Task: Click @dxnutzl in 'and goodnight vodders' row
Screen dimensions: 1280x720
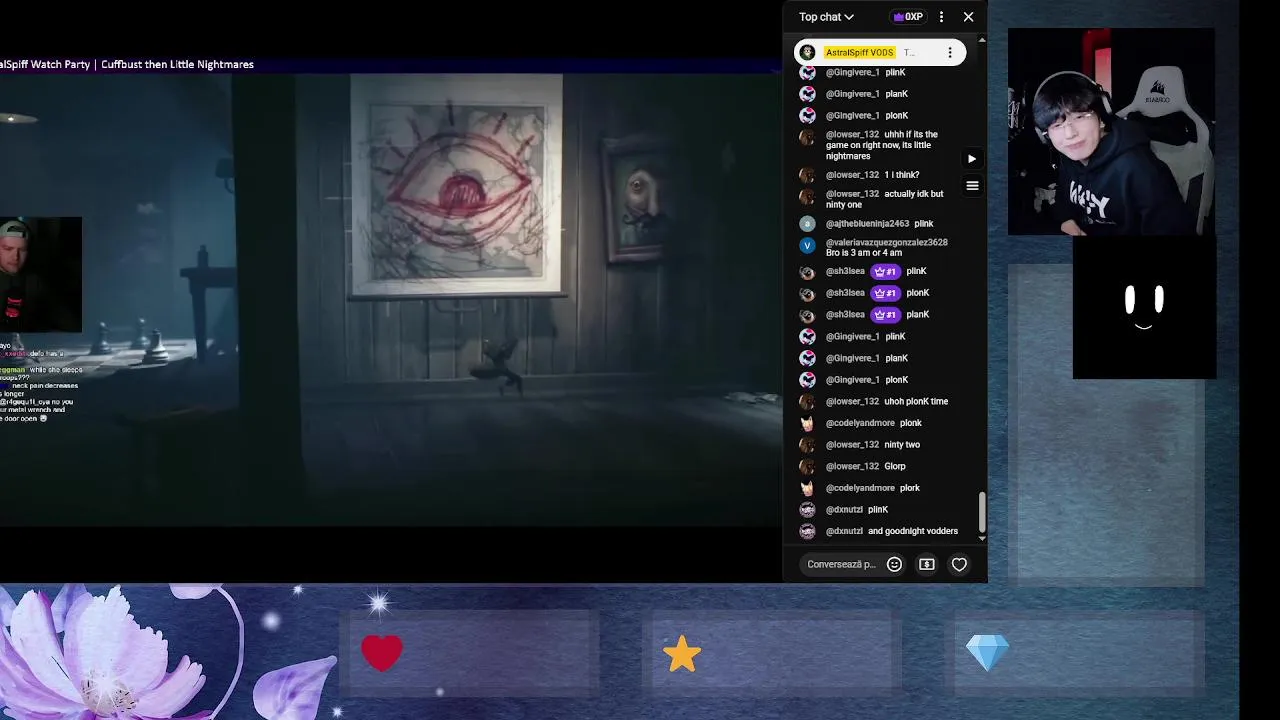Action: coord(844,532)
